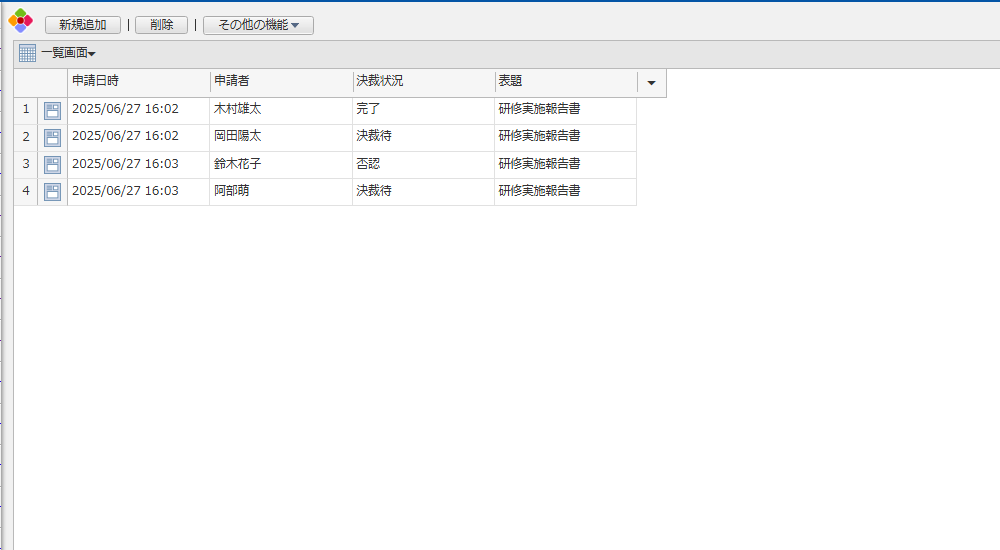Open record form icon in row 3

52,164
